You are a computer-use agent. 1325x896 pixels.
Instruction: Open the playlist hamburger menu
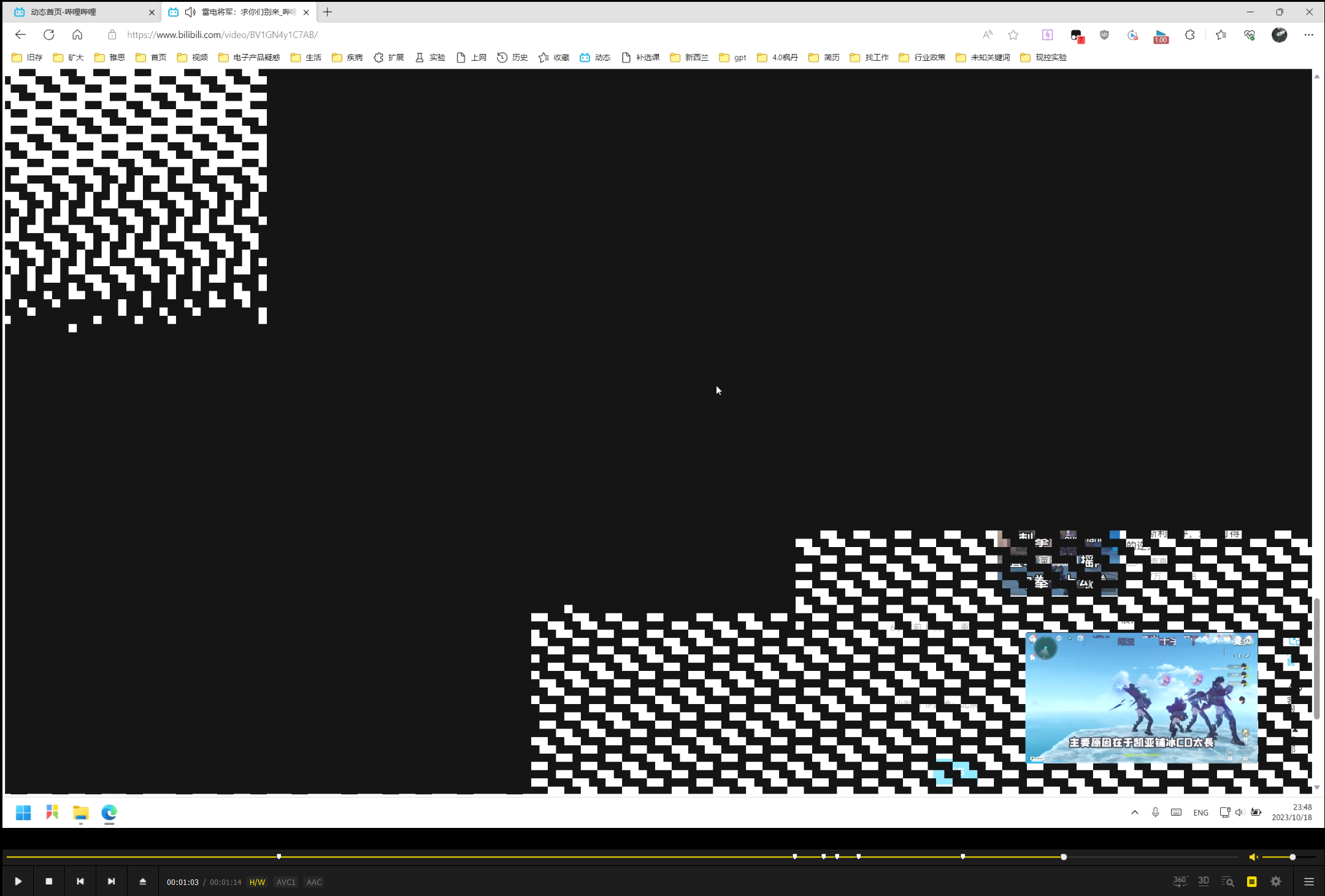[1308, 881]
